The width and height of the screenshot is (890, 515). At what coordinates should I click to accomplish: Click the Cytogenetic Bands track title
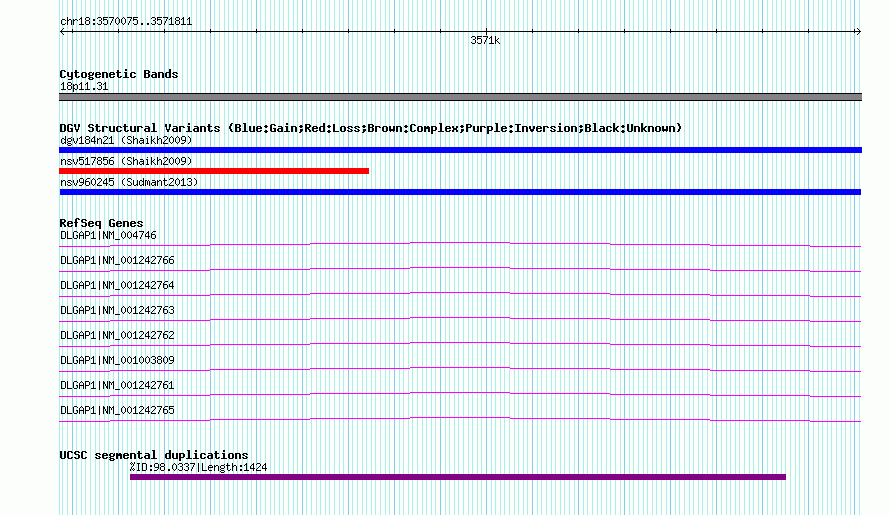point(119,74)
